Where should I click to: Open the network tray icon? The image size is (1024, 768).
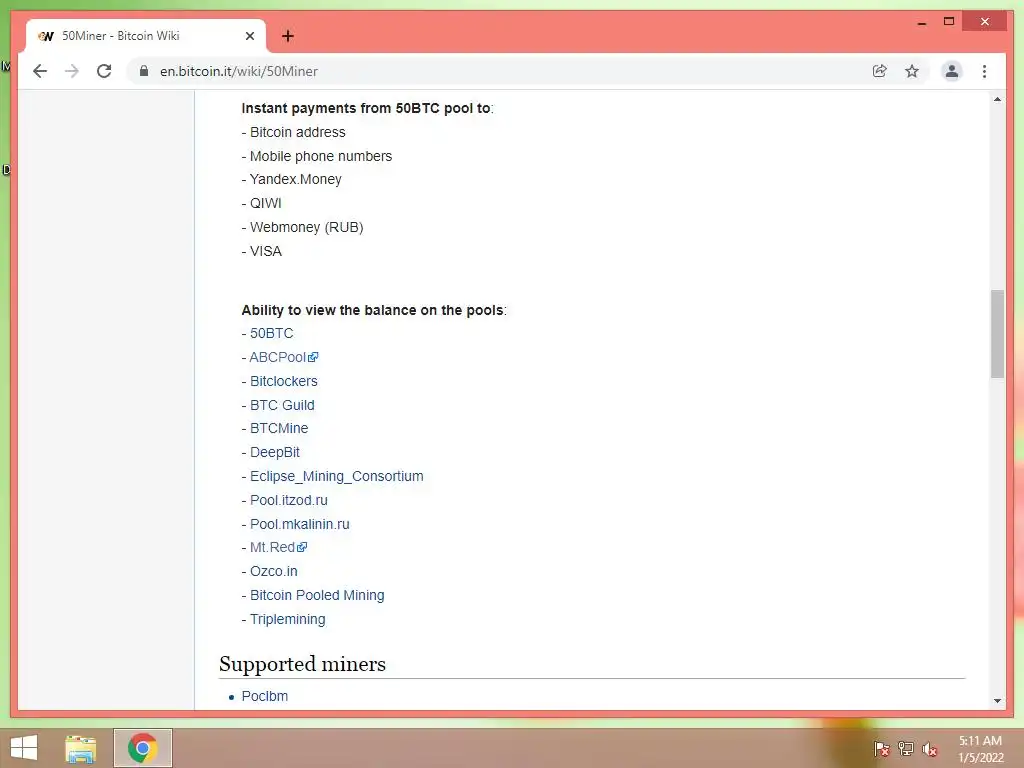point(906,749)
